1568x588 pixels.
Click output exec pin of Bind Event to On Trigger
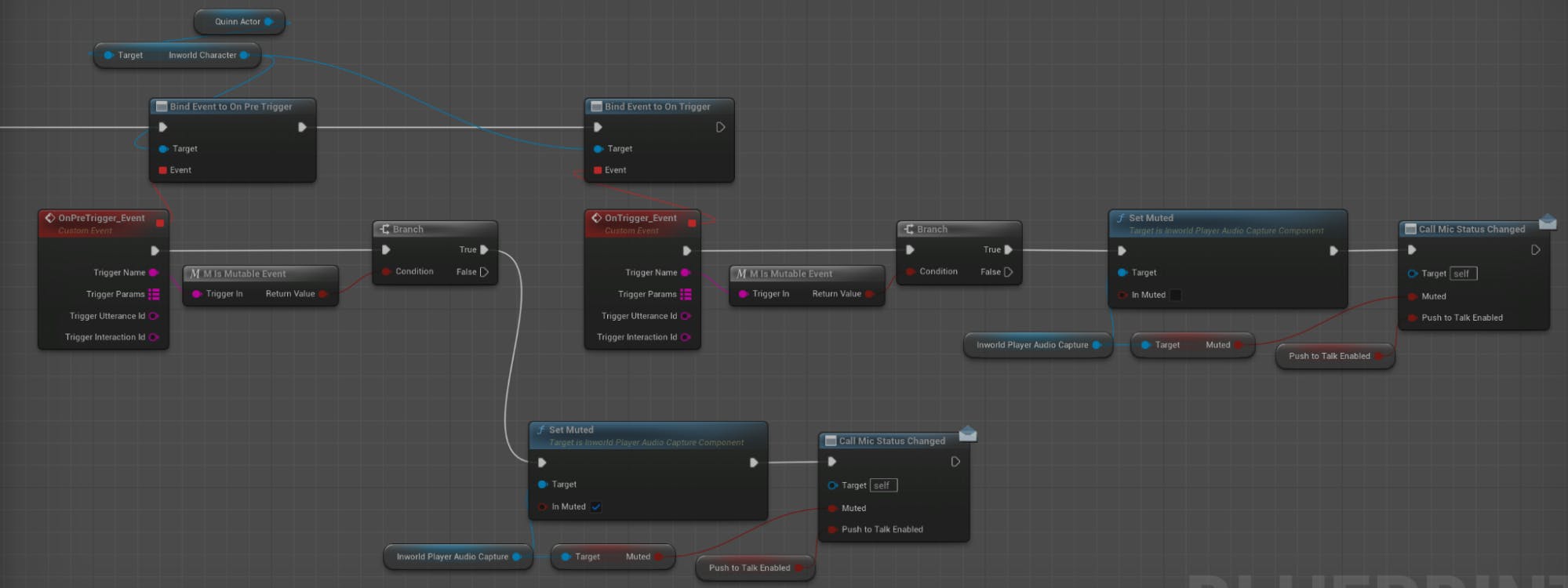click(720, 127)
